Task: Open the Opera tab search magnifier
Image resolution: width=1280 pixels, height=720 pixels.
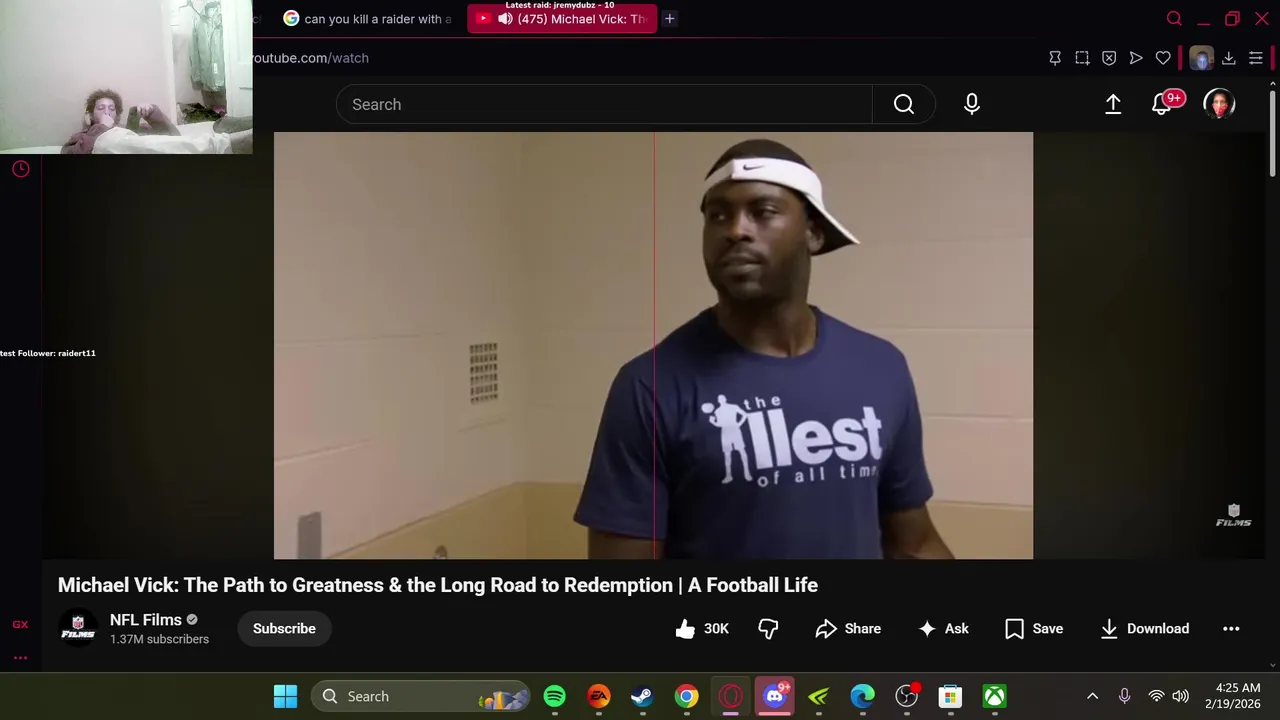Action: click(x=1174, y=18)
